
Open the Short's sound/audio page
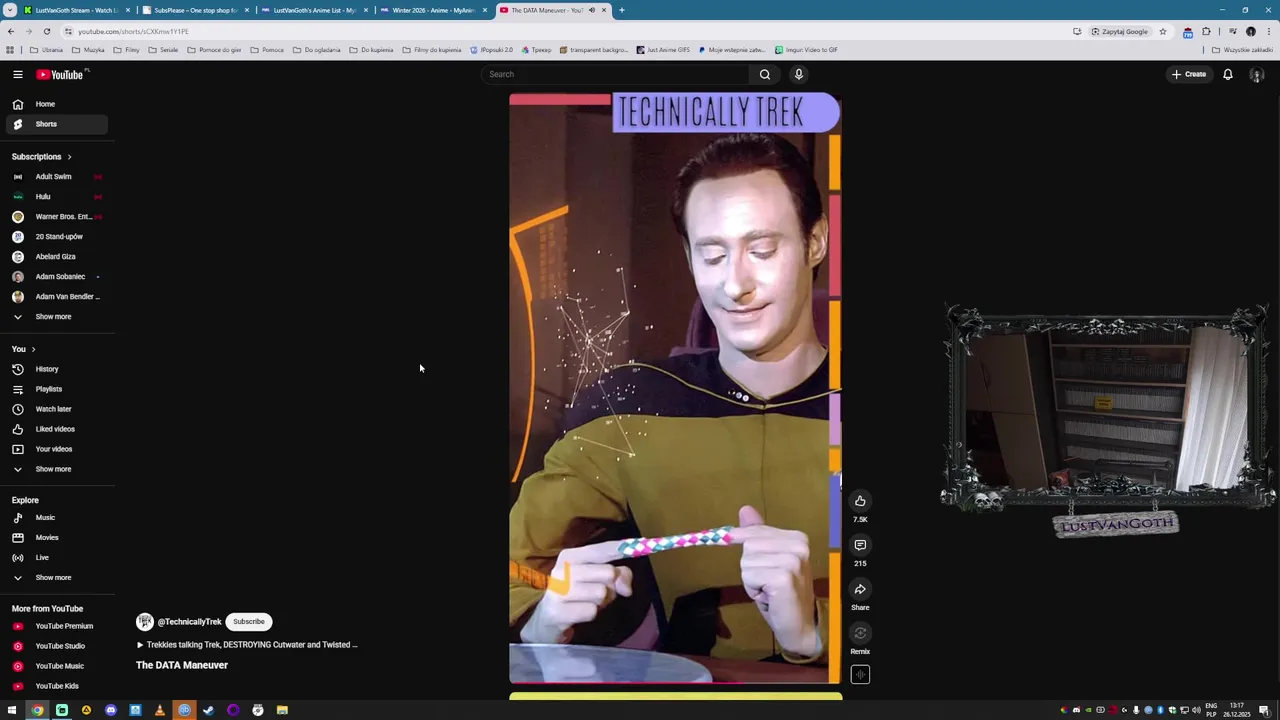[x=860, y=675]
